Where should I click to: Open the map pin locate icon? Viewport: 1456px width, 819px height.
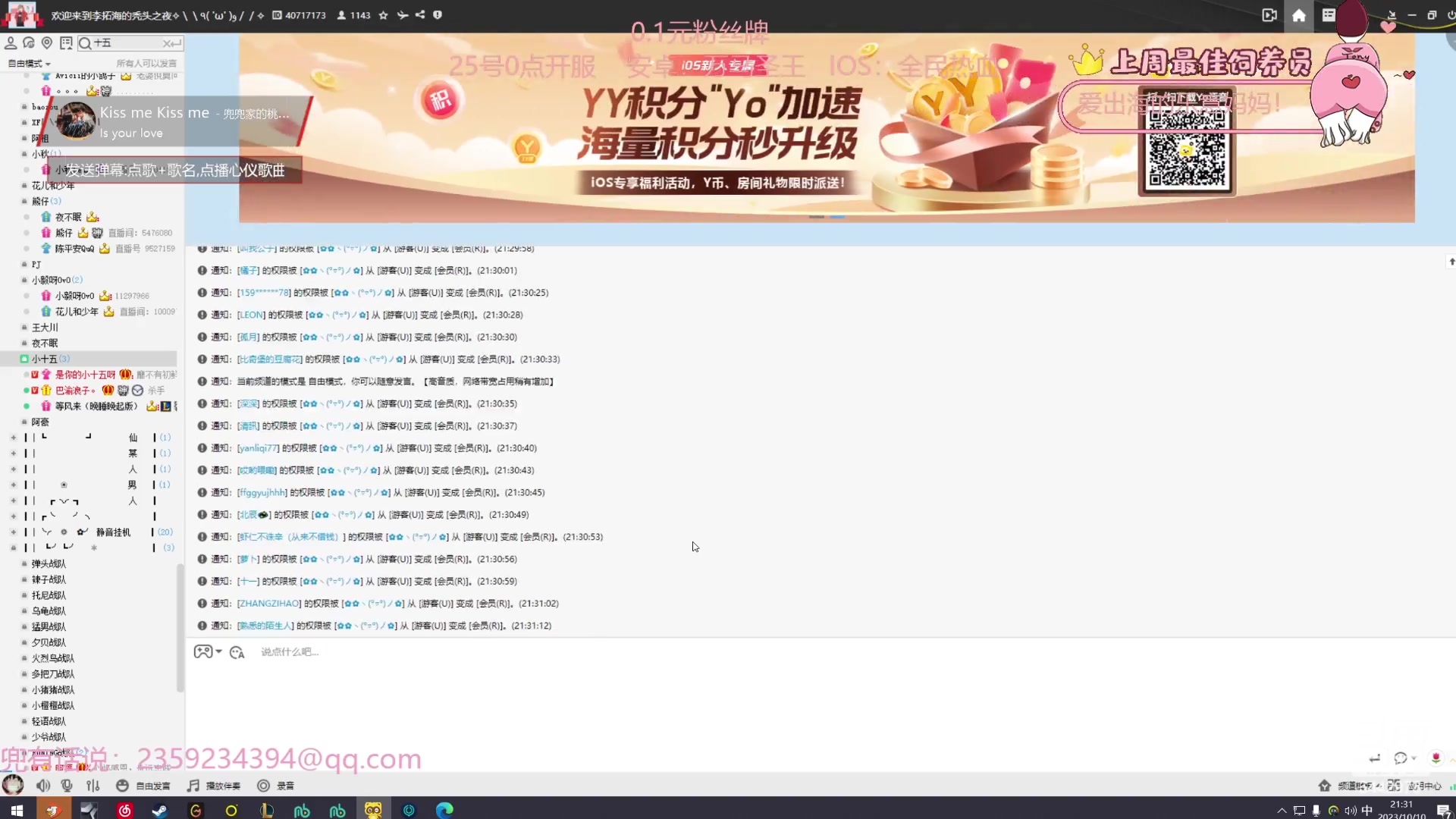coord(47,43)
